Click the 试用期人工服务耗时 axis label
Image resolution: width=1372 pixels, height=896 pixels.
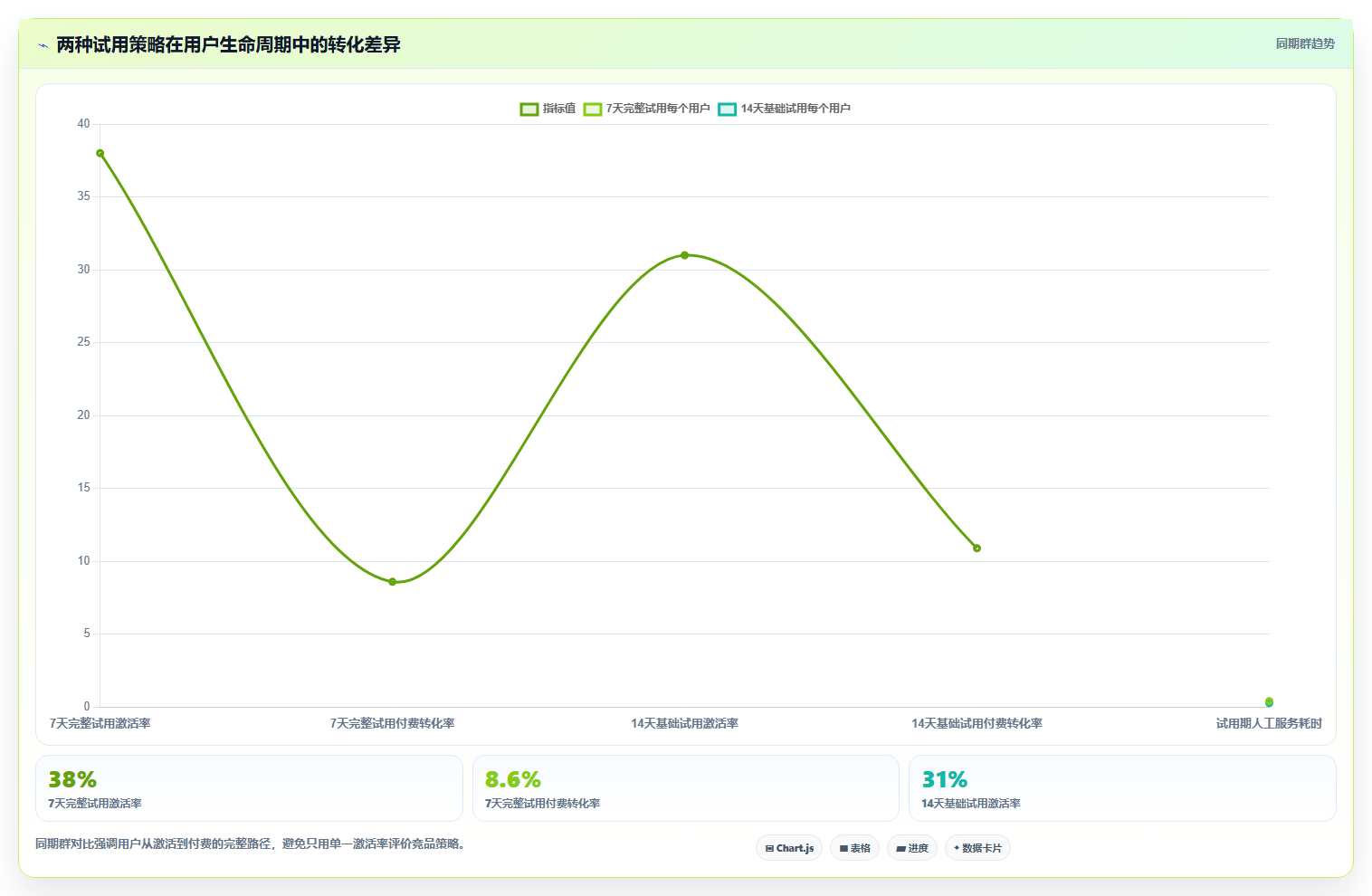click(1269, 723)
